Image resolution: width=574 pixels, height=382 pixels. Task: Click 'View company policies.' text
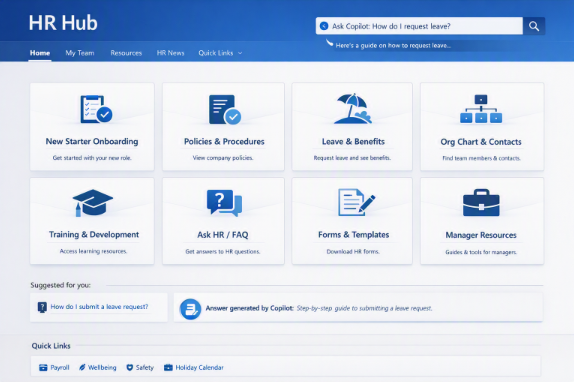[x=223, y=158]
